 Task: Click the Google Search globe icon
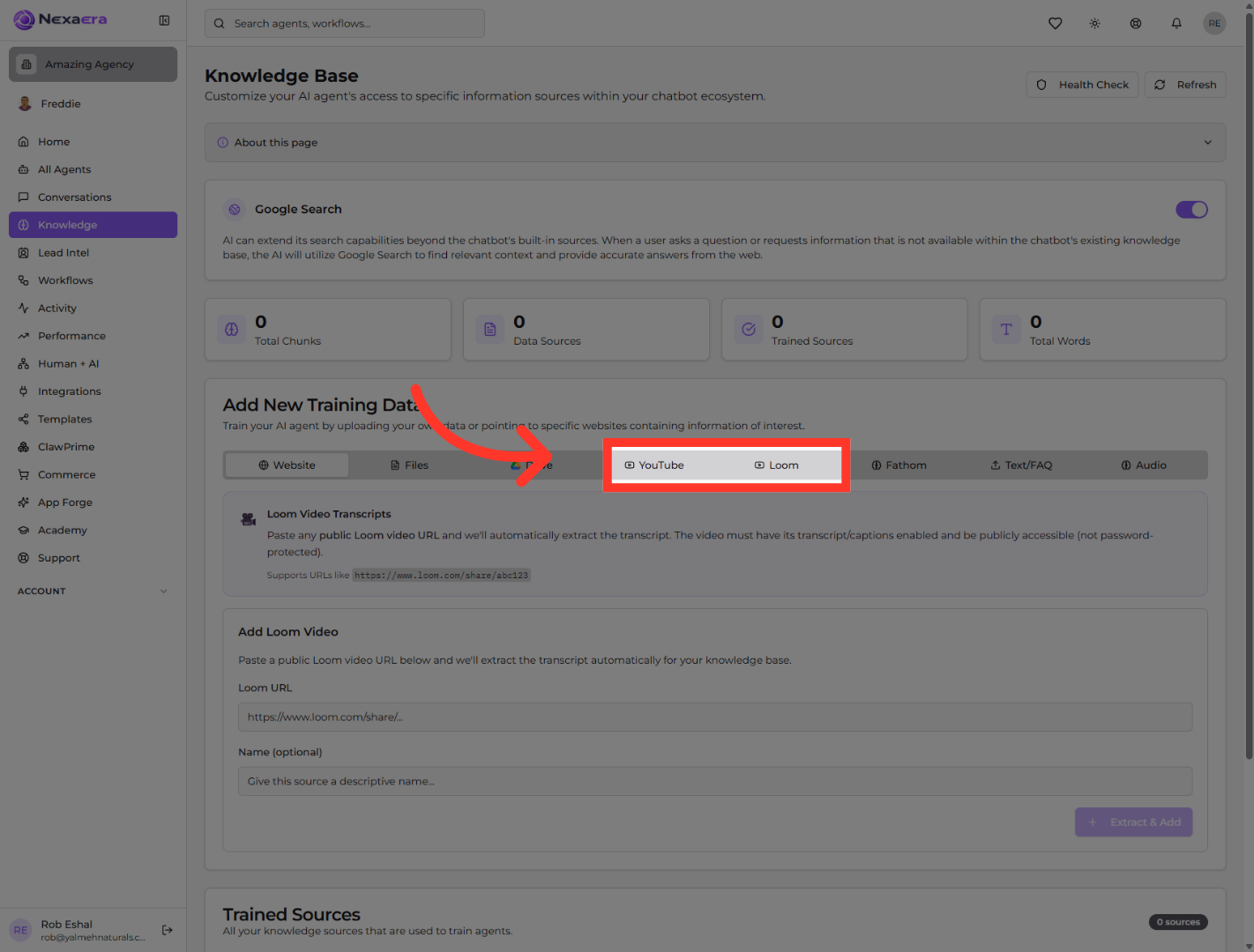pos(235,210)
